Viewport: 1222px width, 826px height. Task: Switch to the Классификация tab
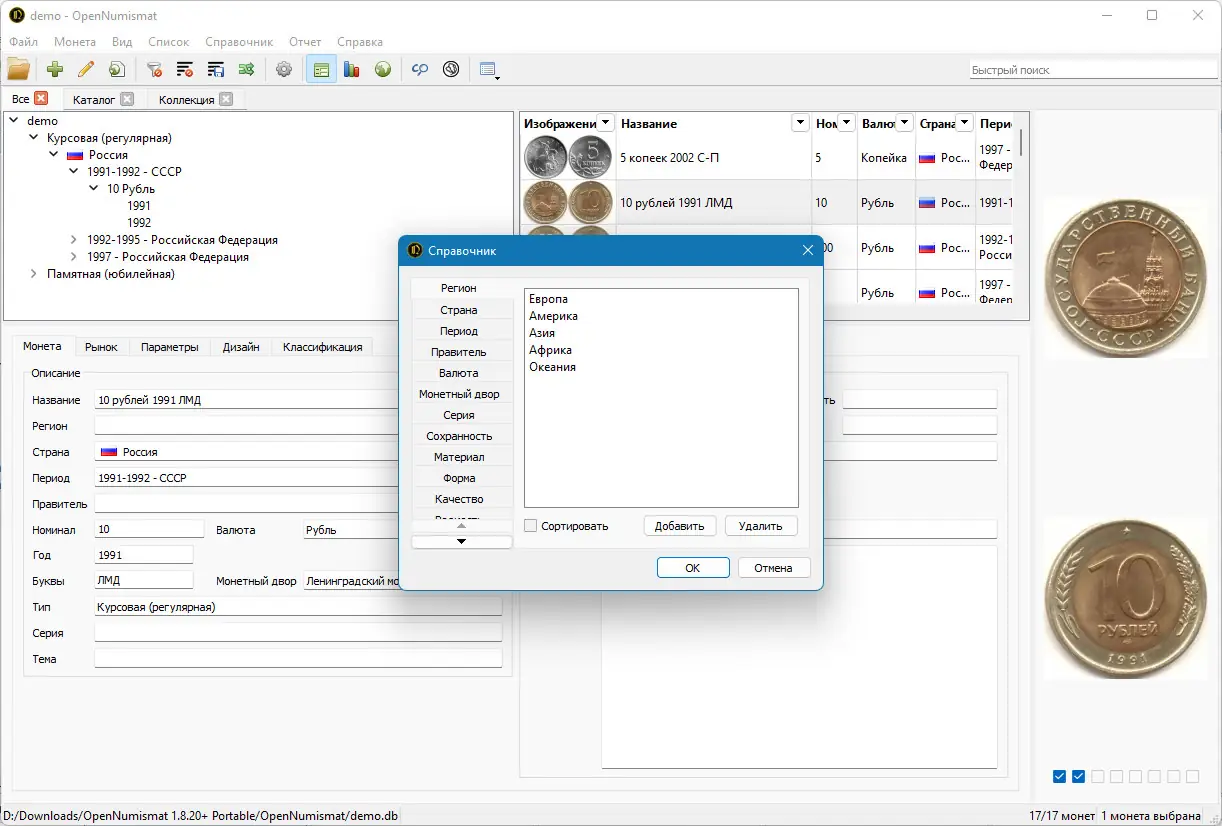[322, 347]
